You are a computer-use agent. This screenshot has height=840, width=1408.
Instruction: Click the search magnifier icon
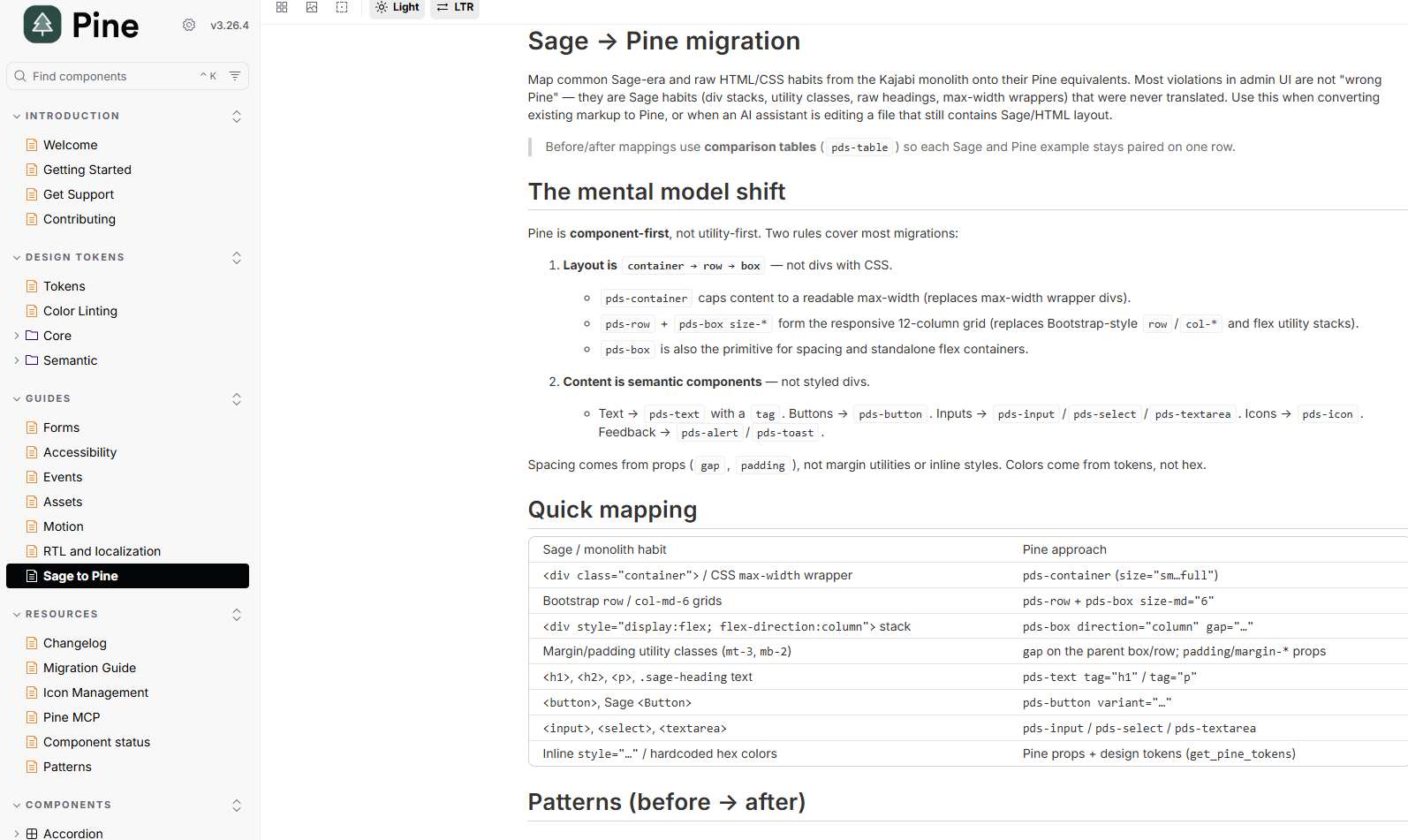(20, 76)
